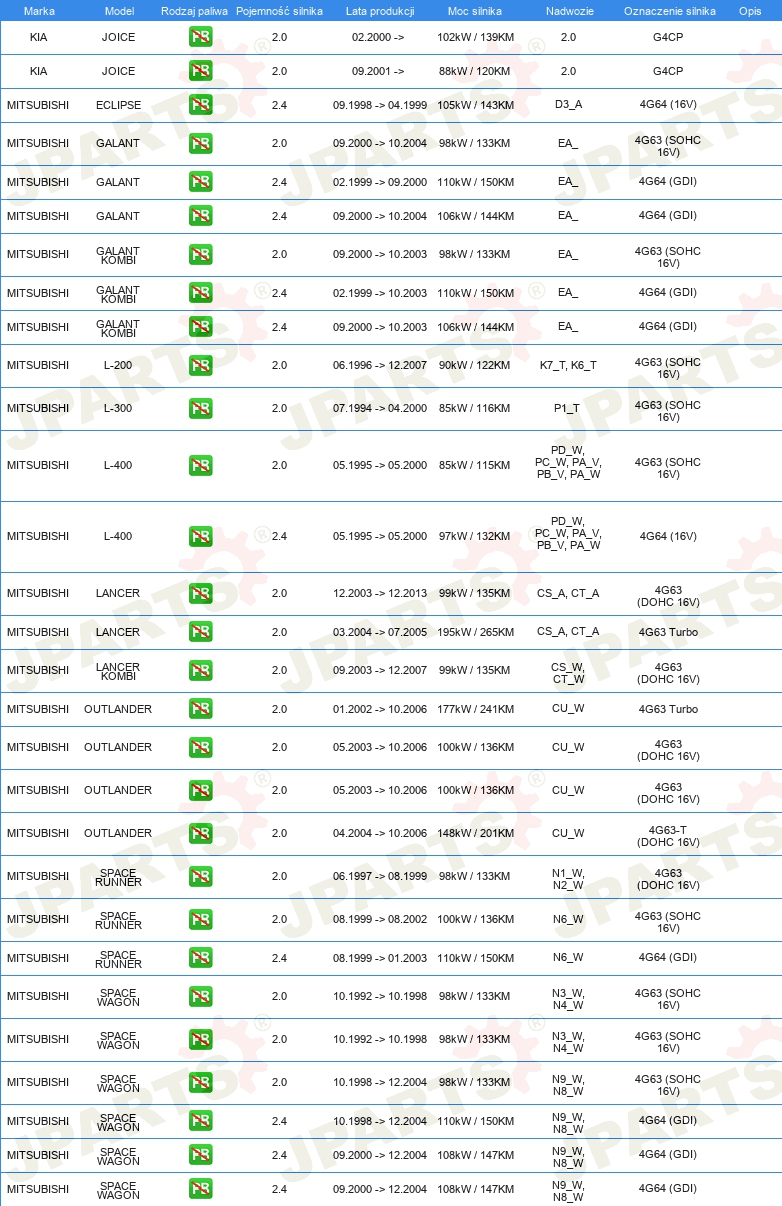Click fuel icon in OUTLANDER 177kW / 241KM row
The image size is (782, 1206).
point(200,710)
